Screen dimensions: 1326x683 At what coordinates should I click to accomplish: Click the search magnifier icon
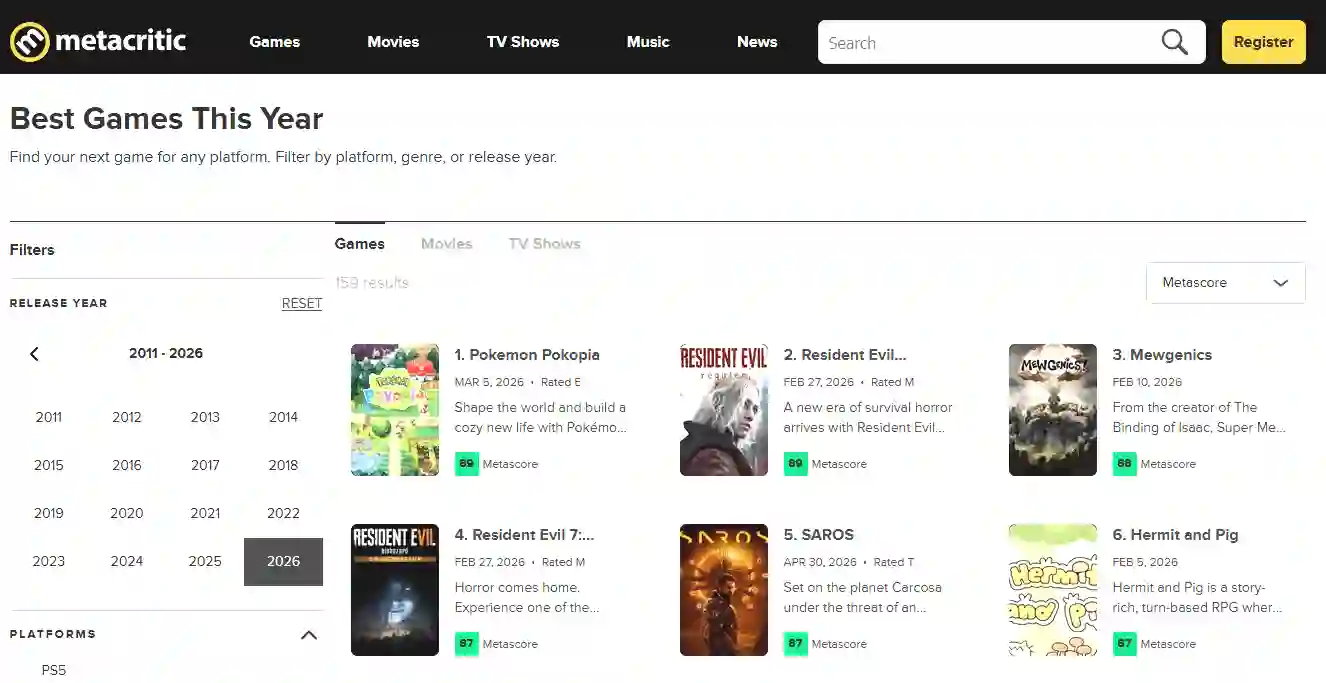tap(1174, 42)
